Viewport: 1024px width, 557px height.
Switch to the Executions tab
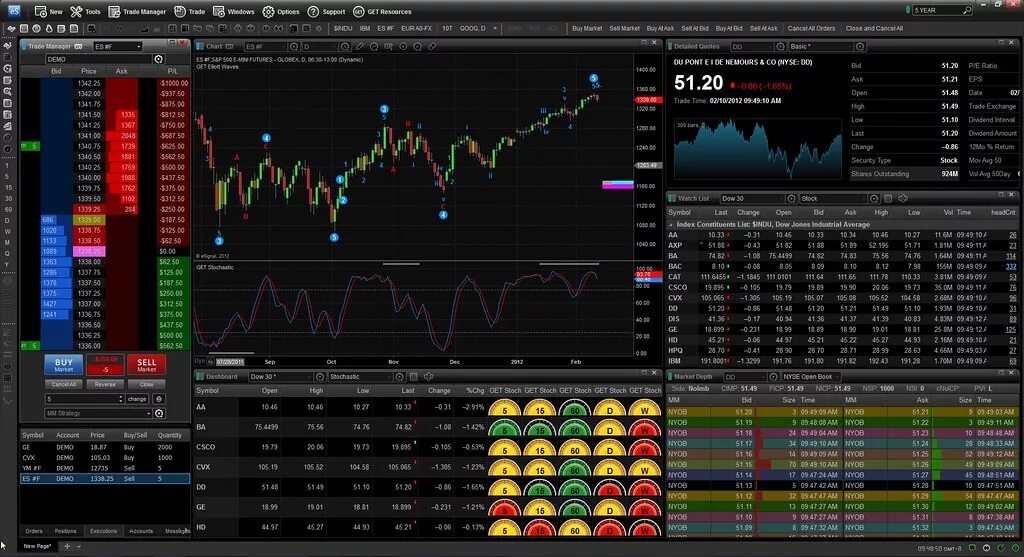[103, 531]
